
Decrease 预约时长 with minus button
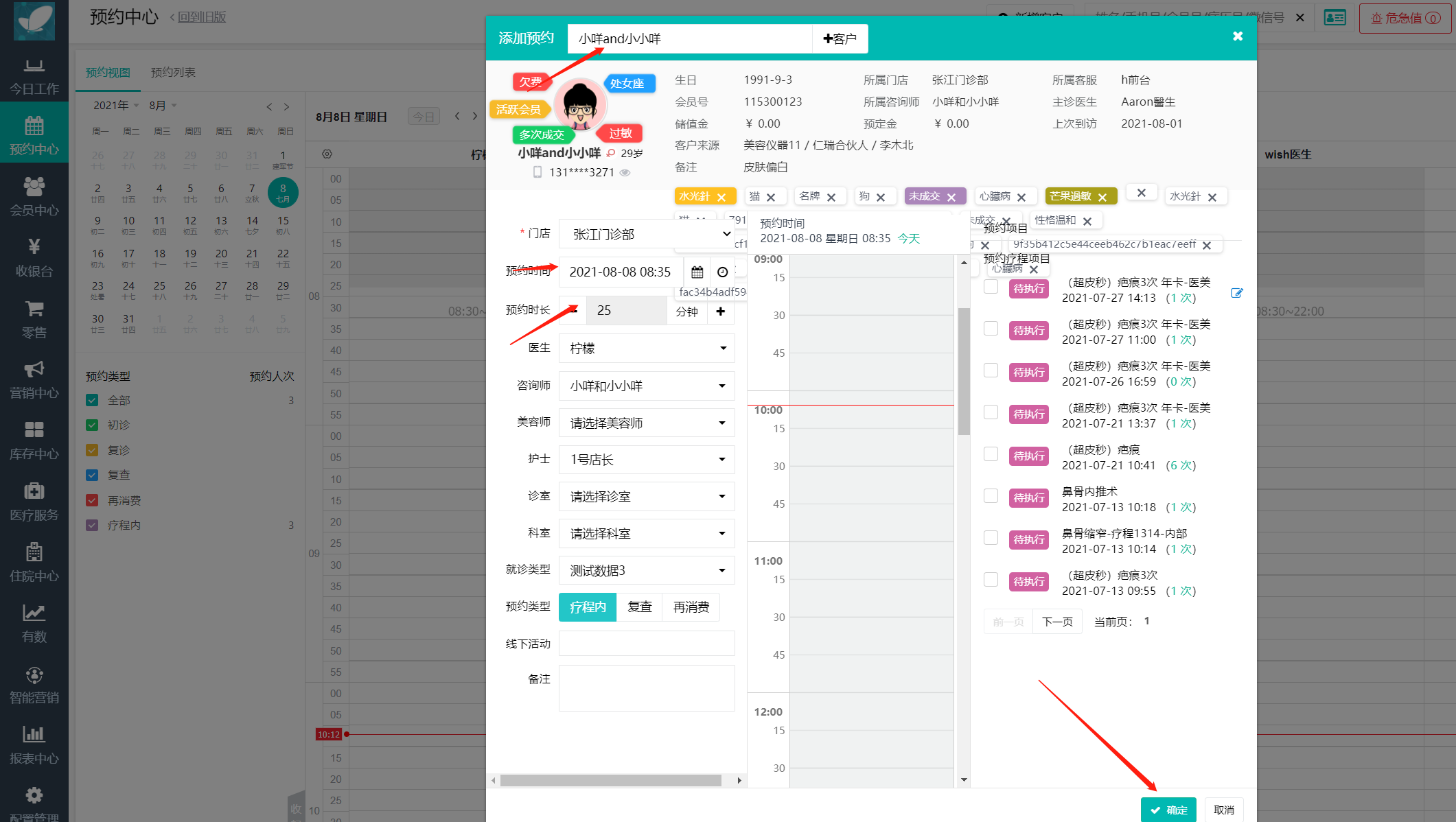573,311
